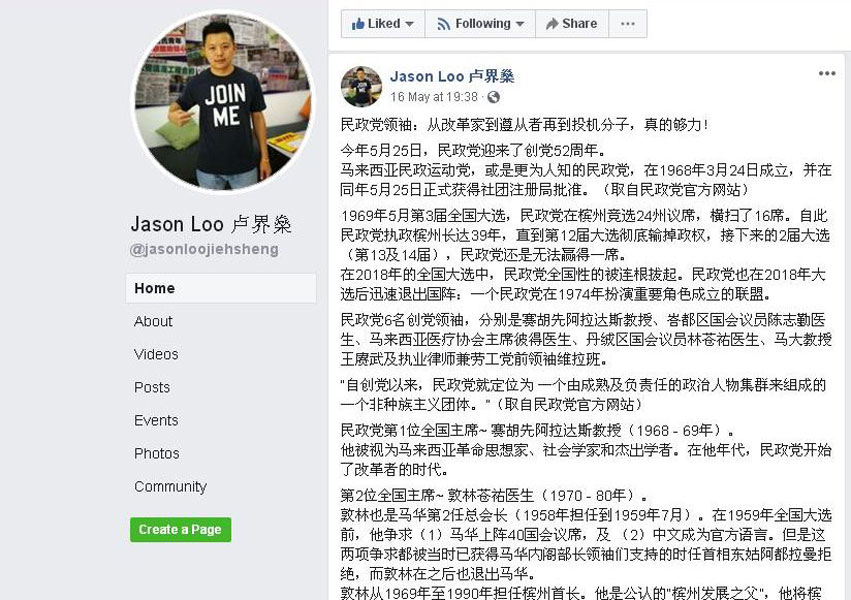Go to the Videos section
The image size is (851, 600).
pyautogui.click(x=156, y=354)
